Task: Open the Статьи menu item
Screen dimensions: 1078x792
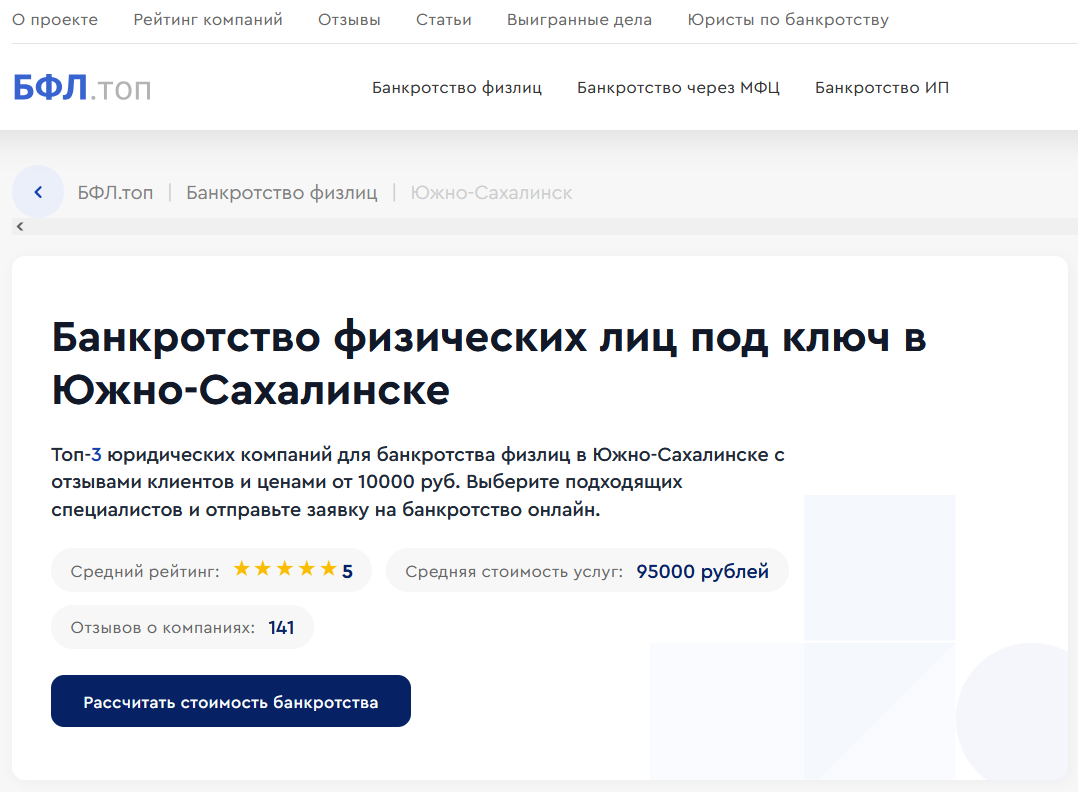Action: pos(443,20)
